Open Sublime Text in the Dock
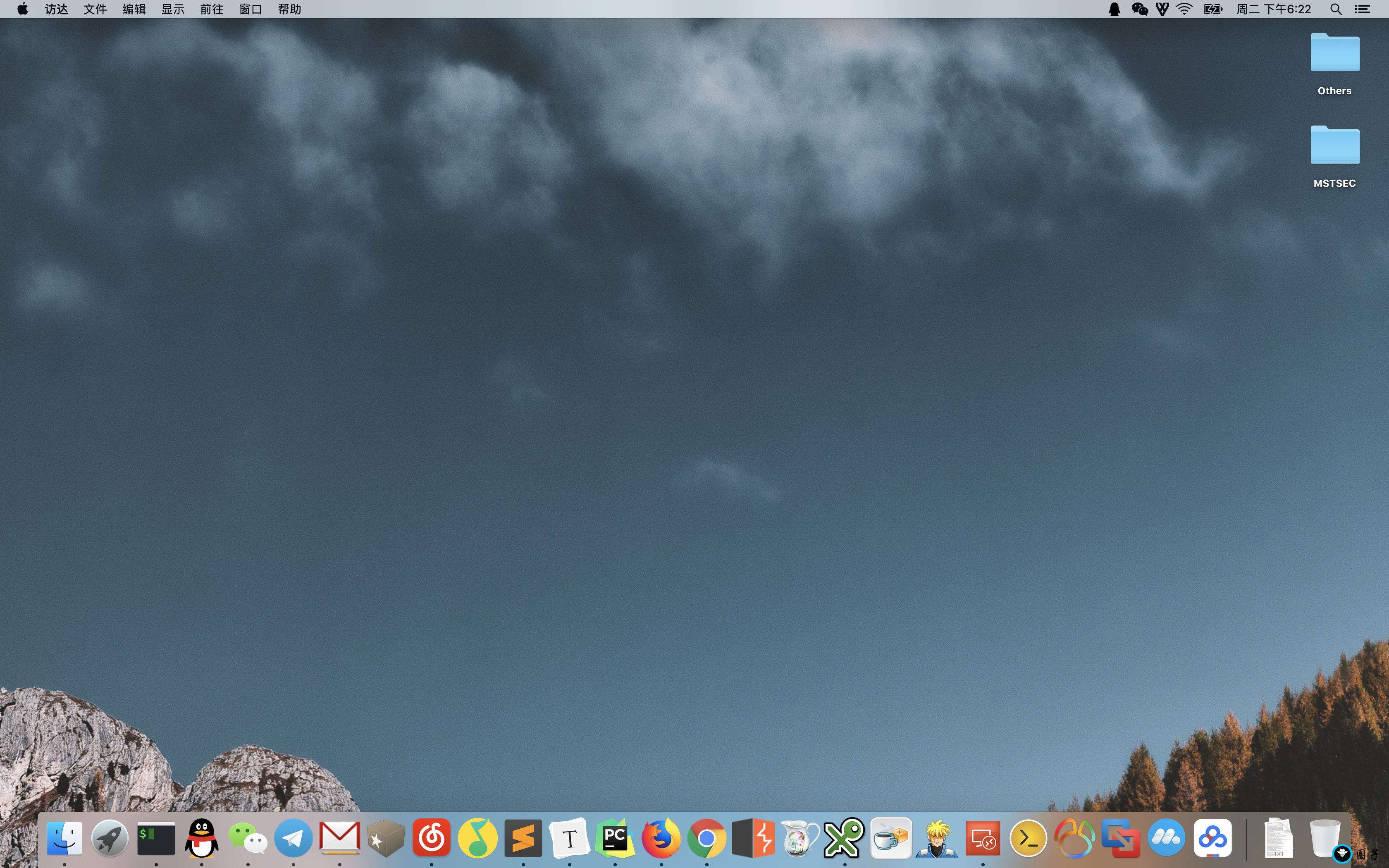This screenshot has width=1389, height=868. [x=523, y=838]
